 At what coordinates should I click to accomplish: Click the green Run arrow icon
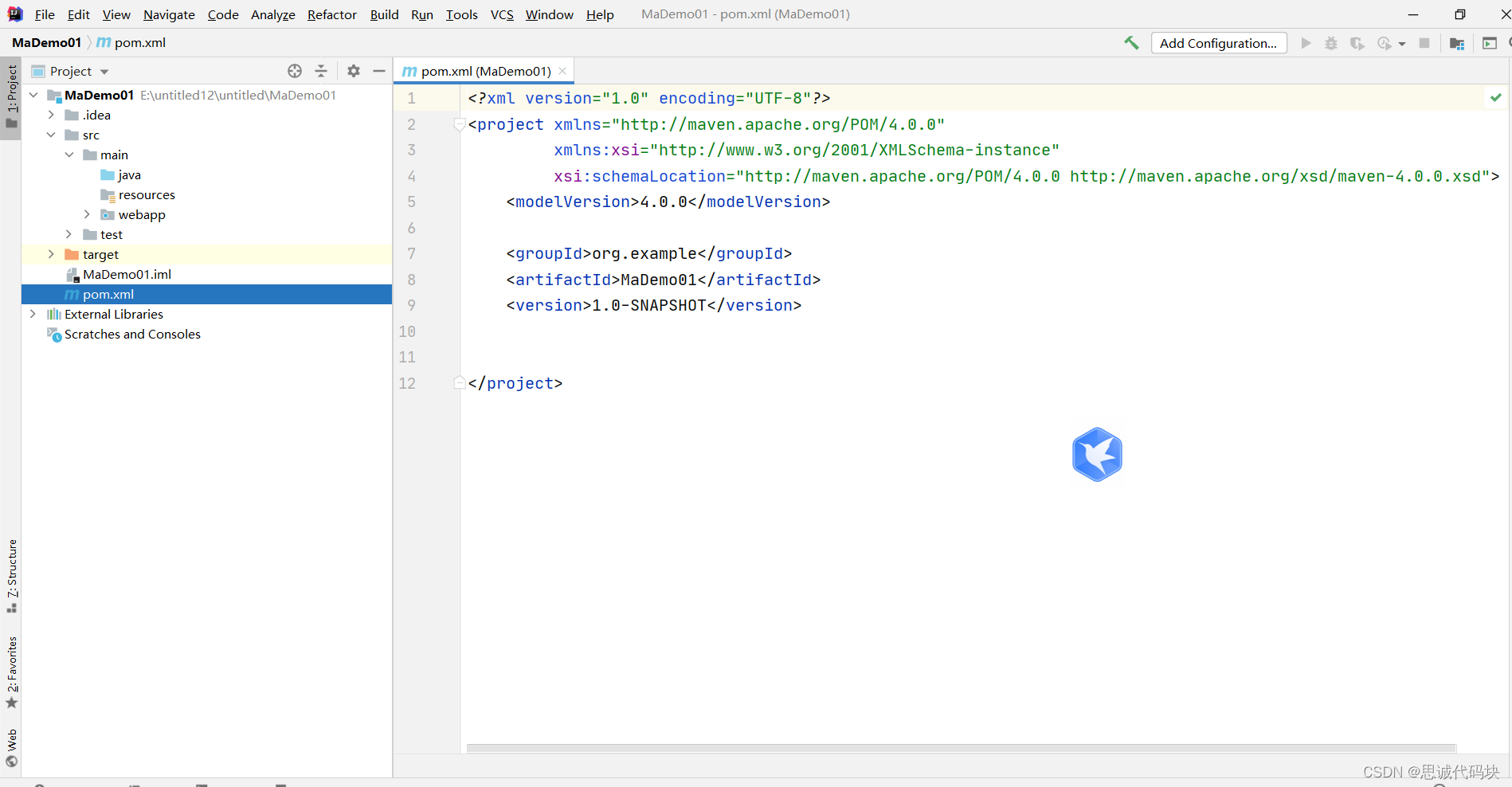click(1306, 43)
